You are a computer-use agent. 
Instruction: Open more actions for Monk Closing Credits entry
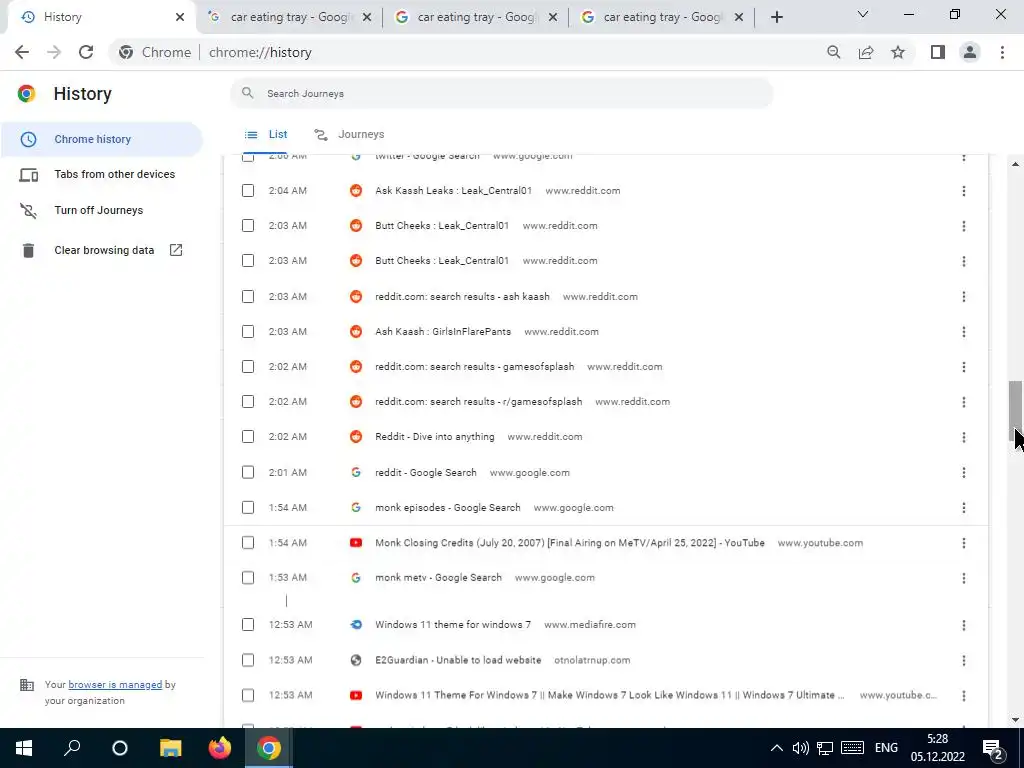963,543
